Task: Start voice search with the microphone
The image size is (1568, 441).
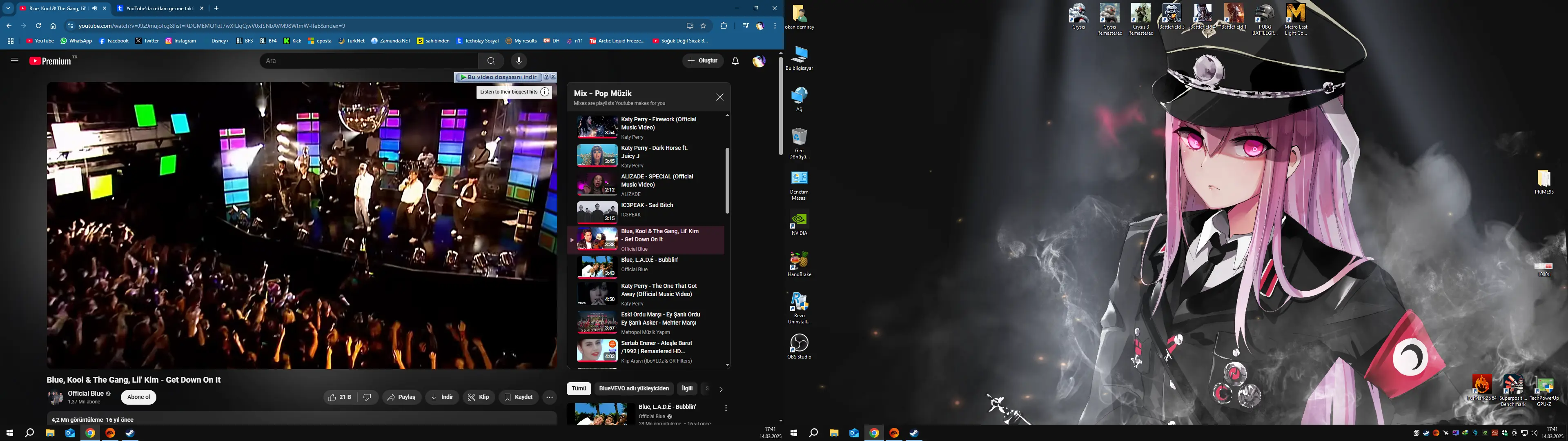Action: (519, 61)
